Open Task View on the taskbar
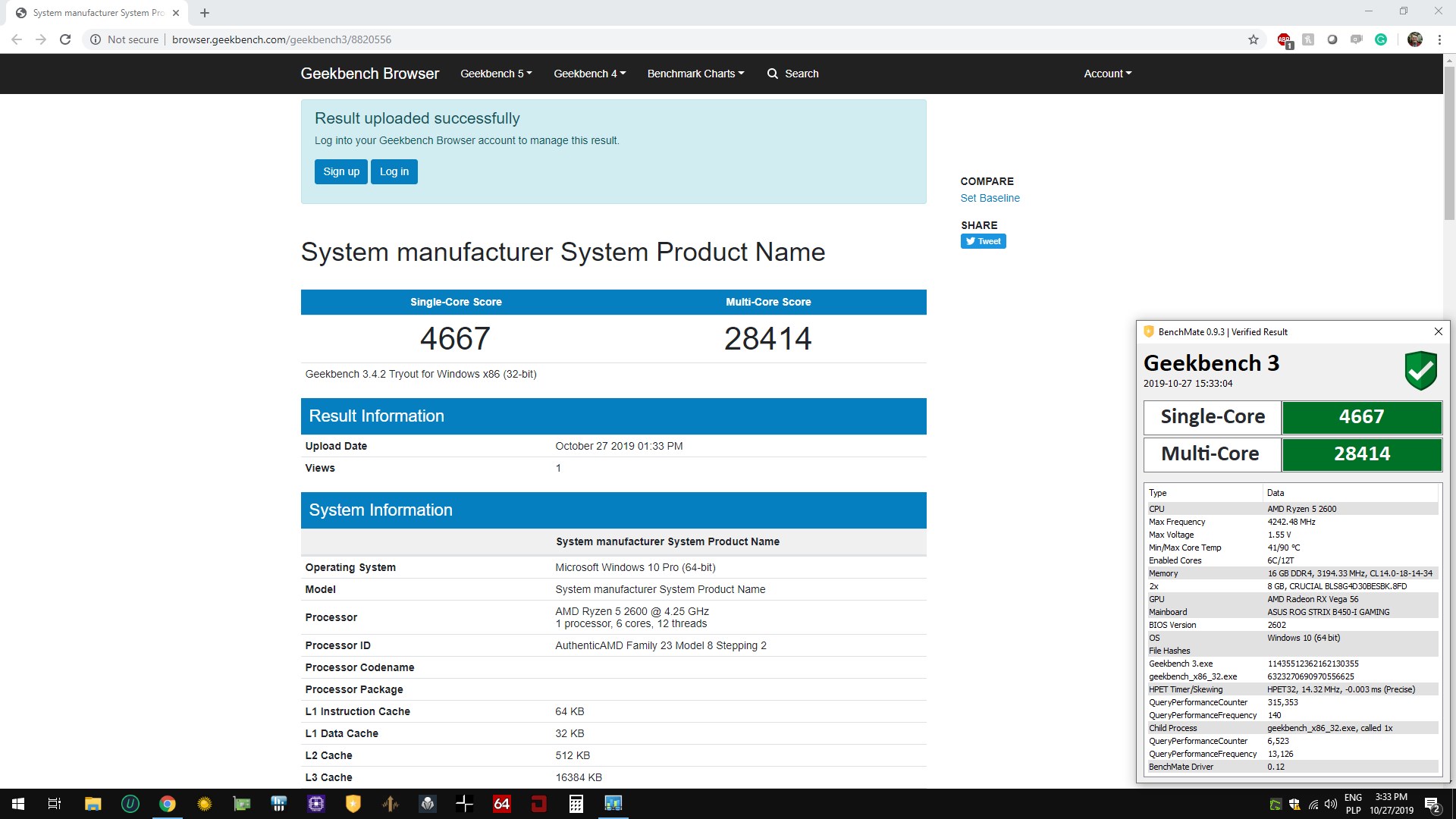 point(55,804)
